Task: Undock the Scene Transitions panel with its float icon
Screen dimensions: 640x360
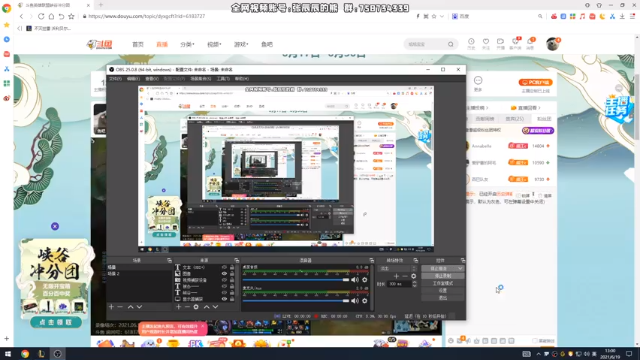Action: [x=416, y=260]
